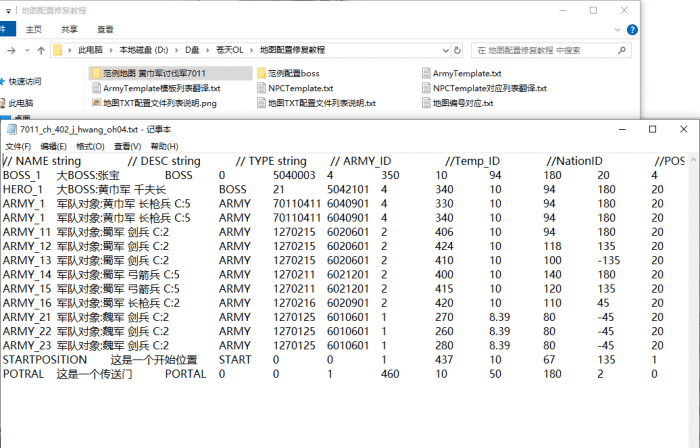The image size is (700, 448).
Task: Switch to the 共享 ribbon tab
Action: point(70,30)
